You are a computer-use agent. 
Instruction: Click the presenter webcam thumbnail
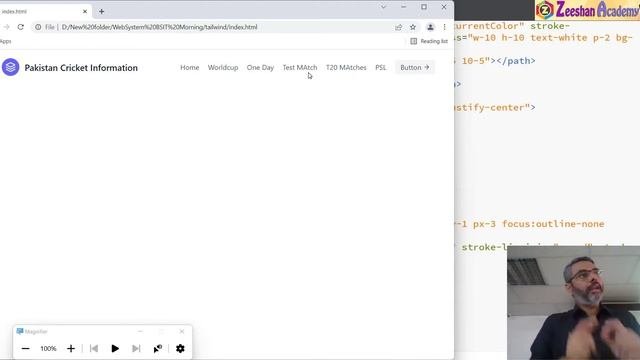pyautogui.click(x=573, y=303)
